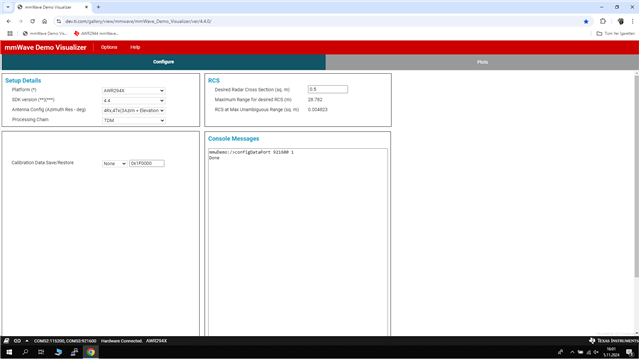
Task: Click the status bar log document icon
Action: pos(6,341)
